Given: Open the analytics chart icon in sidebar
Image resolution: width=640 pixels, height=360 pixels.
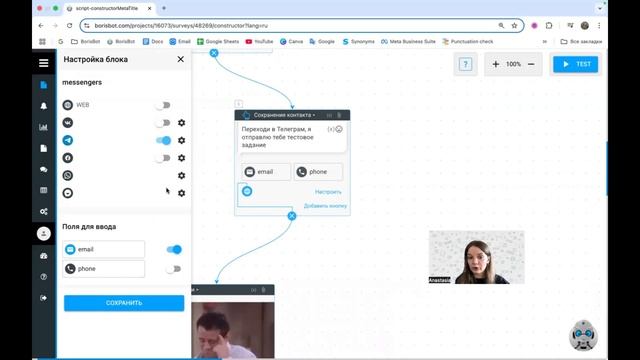Looking at the screenshot, I should [x=44, y=127].
